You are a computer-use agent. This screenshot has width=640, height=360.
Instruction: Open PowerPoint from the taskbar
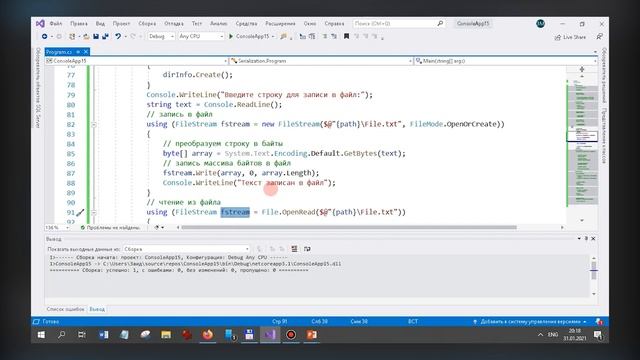[x=311, y=335]
